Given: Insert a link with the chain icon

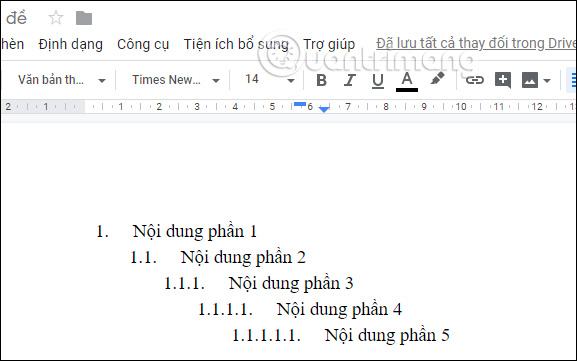Looking at the screenshot, I should coord(475,80).
